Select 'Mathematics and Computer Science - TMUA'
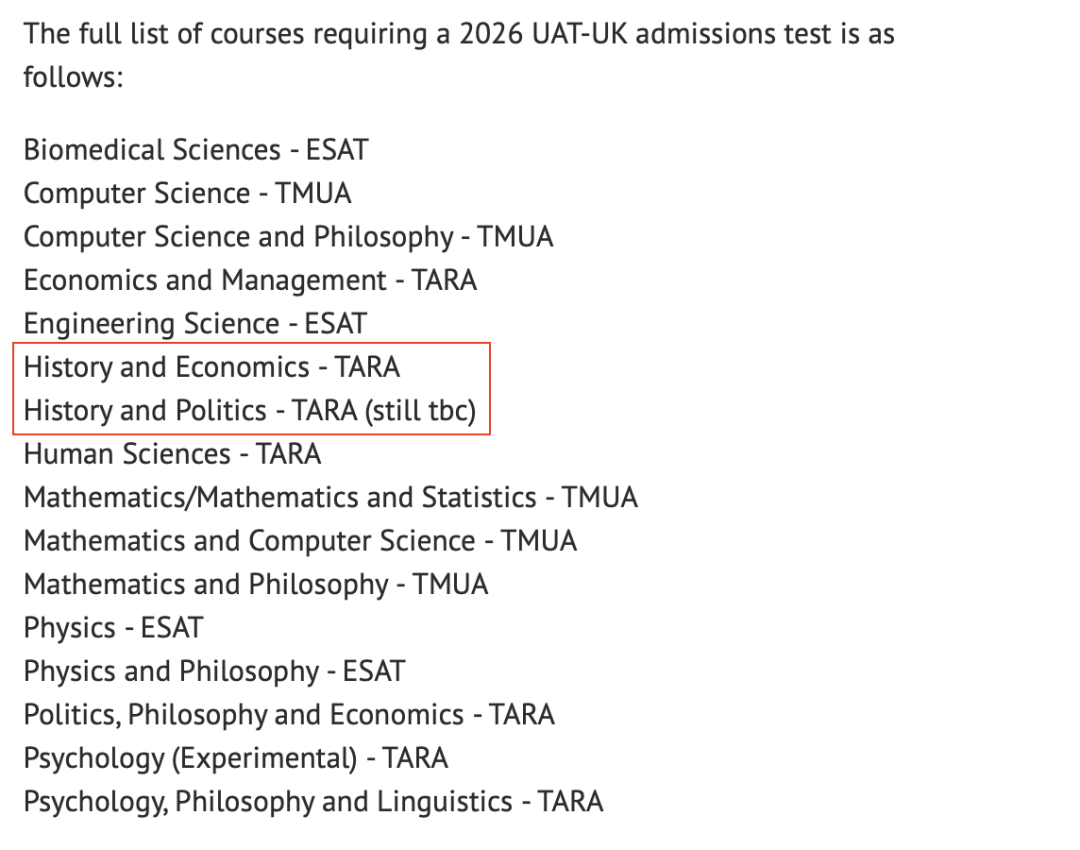This screenshot has height=850, width=1080. [300, 541]
